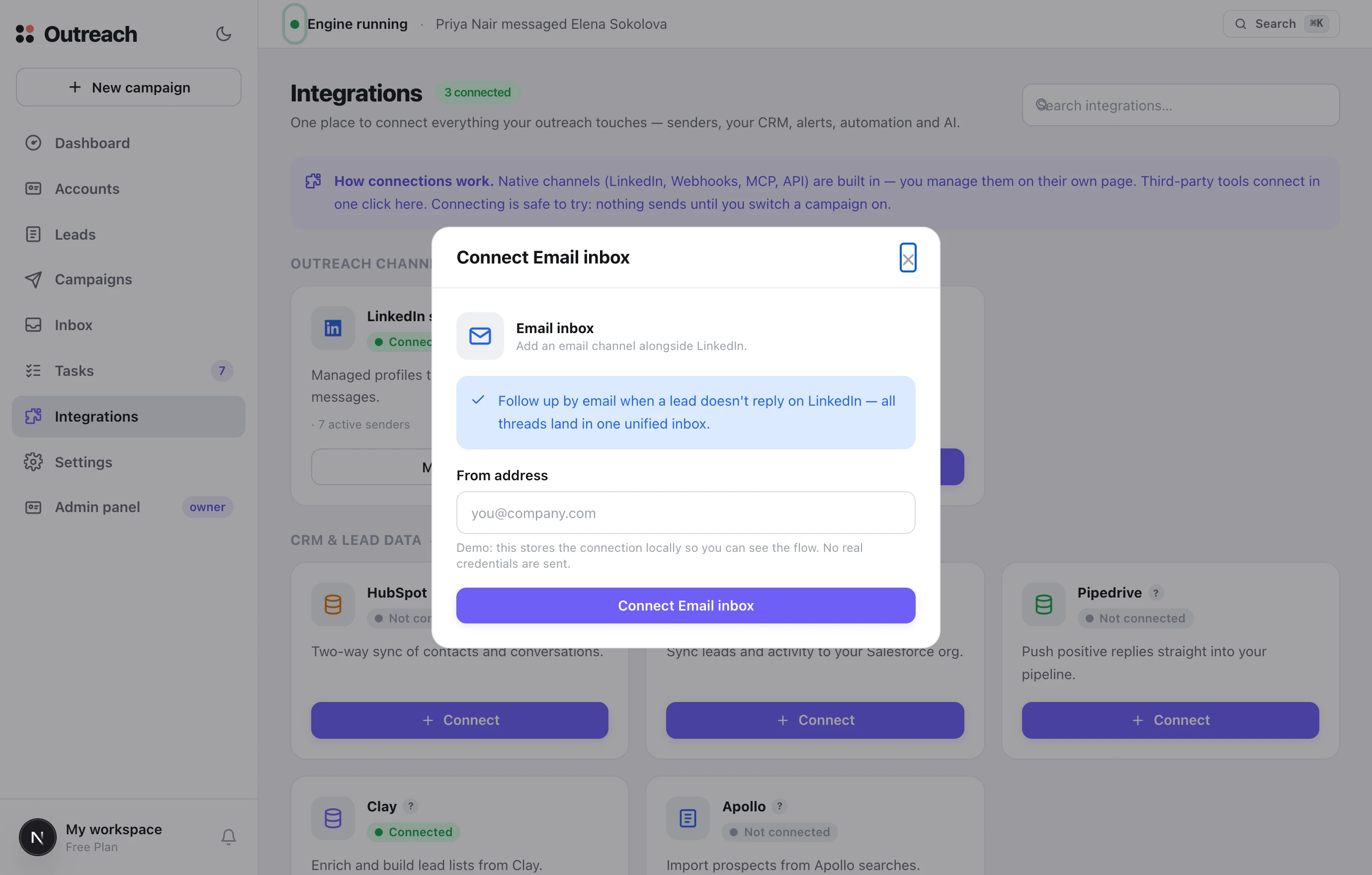Click the puzzle icon in info banner
This screenshot has height=875, width=1372.
click(313, 180)
